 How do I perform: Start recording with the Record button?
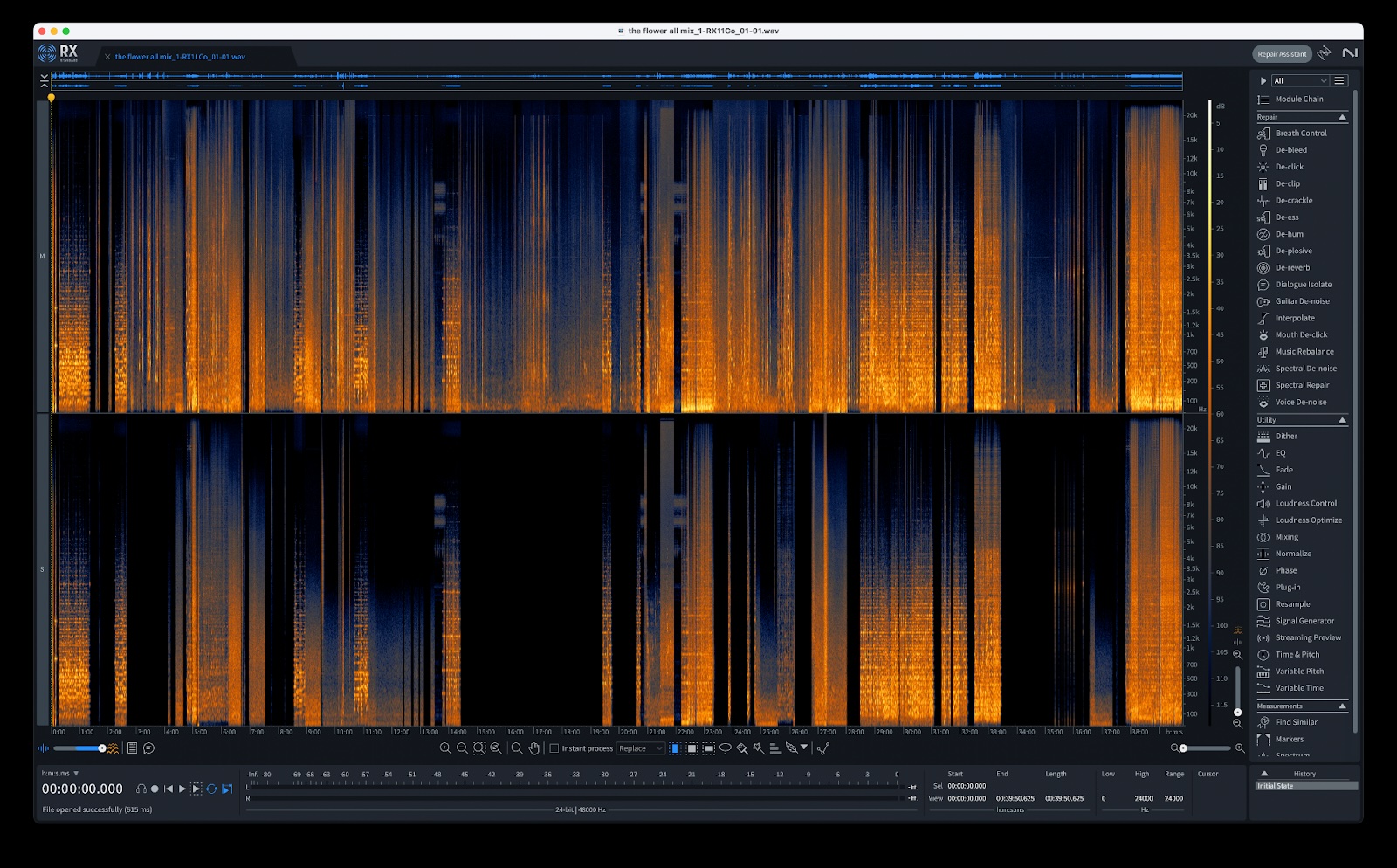pyautogui.click(x=155, y=789)
